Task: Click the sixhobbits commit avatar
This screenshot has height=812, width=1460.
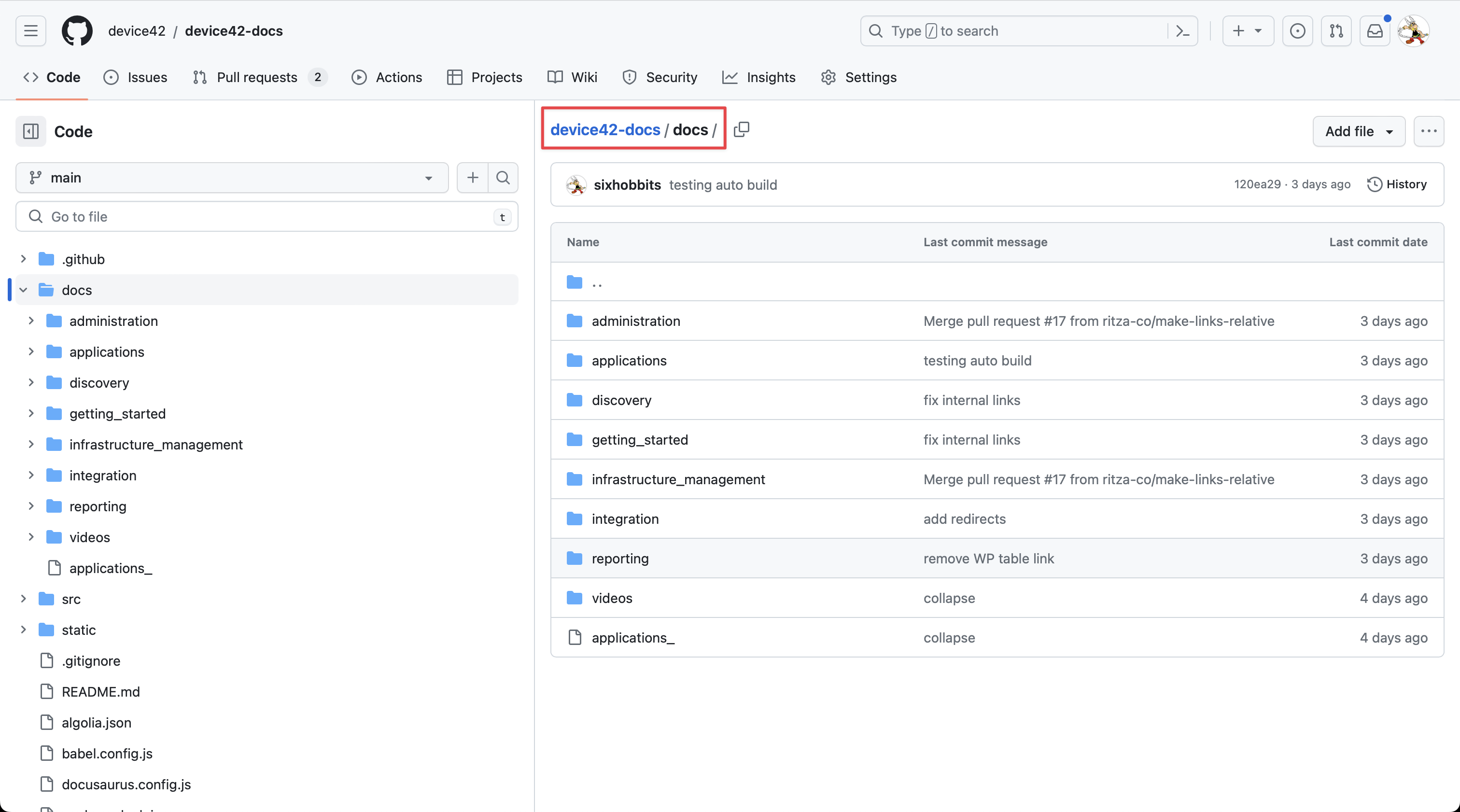Action: pos(576,185)
